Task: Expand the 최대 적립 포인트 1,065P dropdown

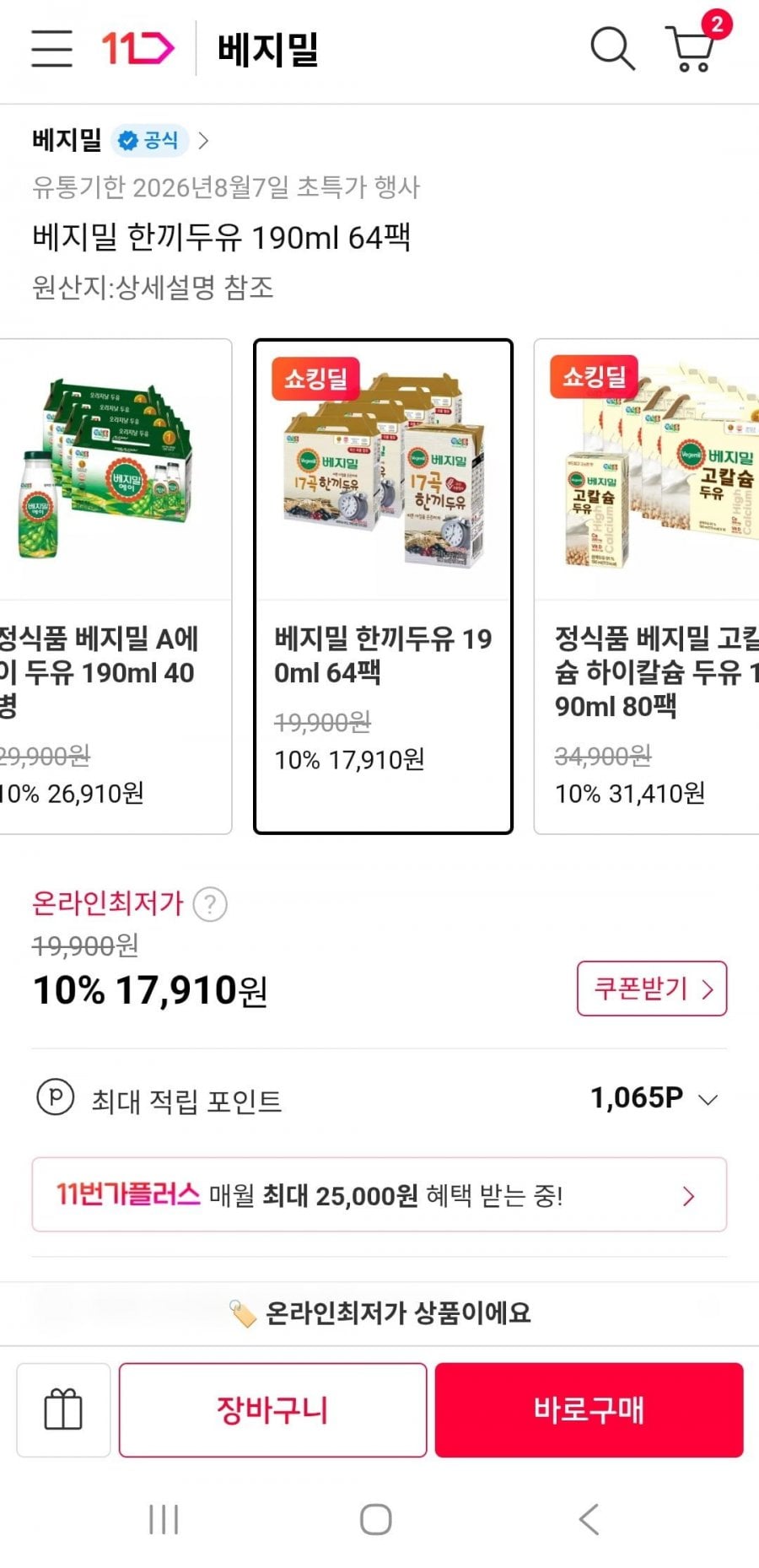Action: pos(708,1099)
